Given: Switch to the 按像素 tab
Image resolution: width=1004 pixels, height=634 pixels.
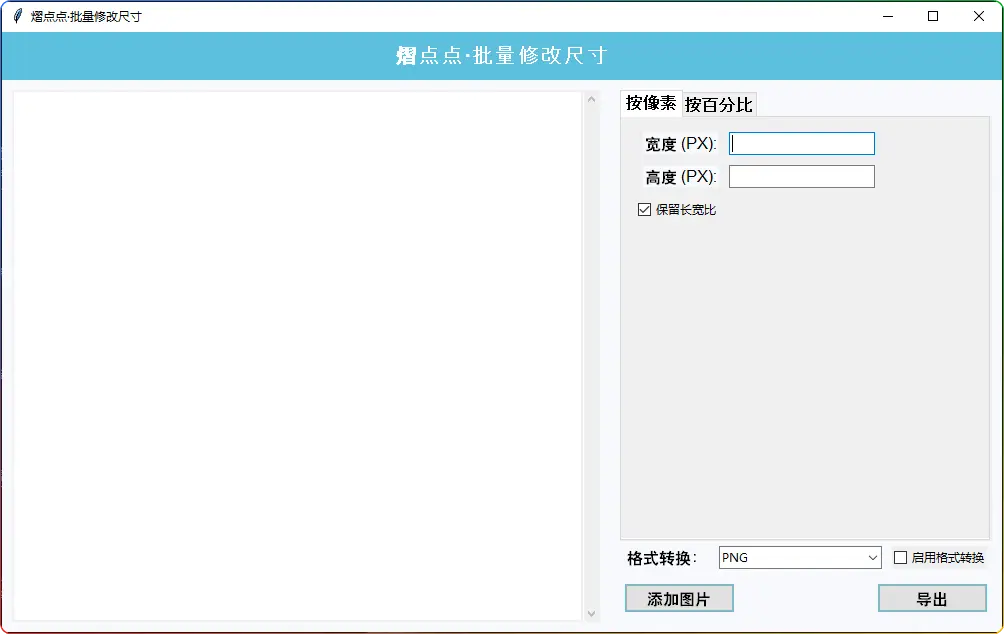Looking at the screenshot, I should click(x=651, y=103).
